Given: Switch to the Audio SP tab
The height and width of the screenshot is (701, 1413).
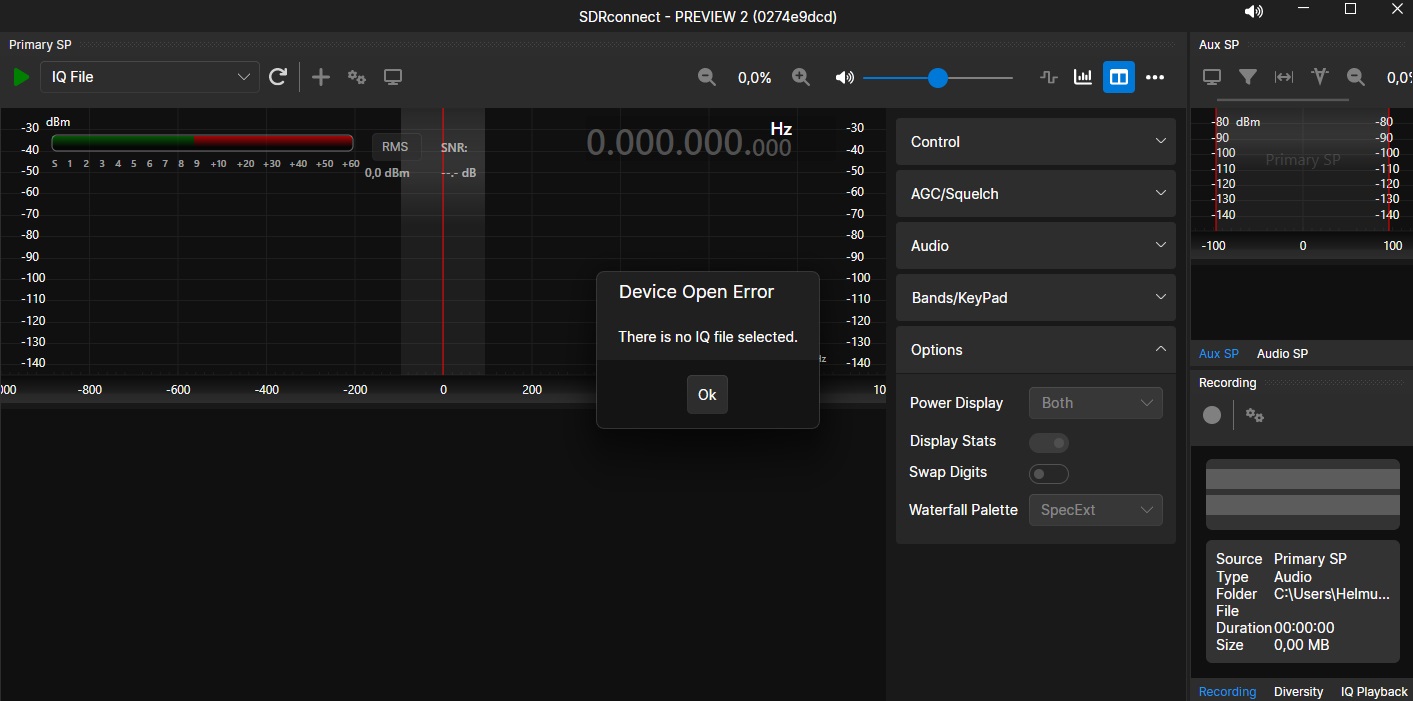Looking at the screenshot, I should click(x=1282, y=354).
